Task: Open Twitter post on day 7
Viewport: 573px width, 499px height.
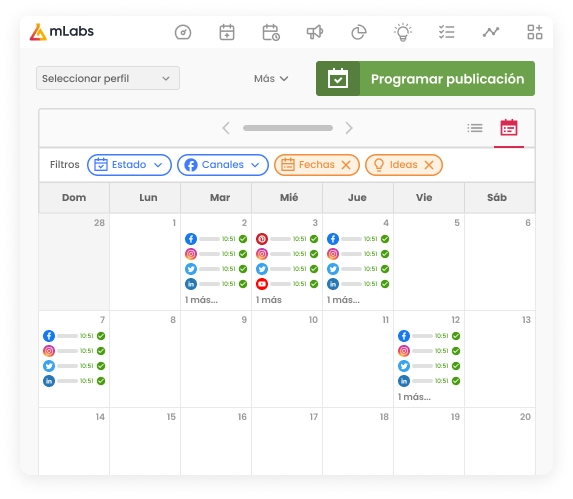Action: point(74,366)
